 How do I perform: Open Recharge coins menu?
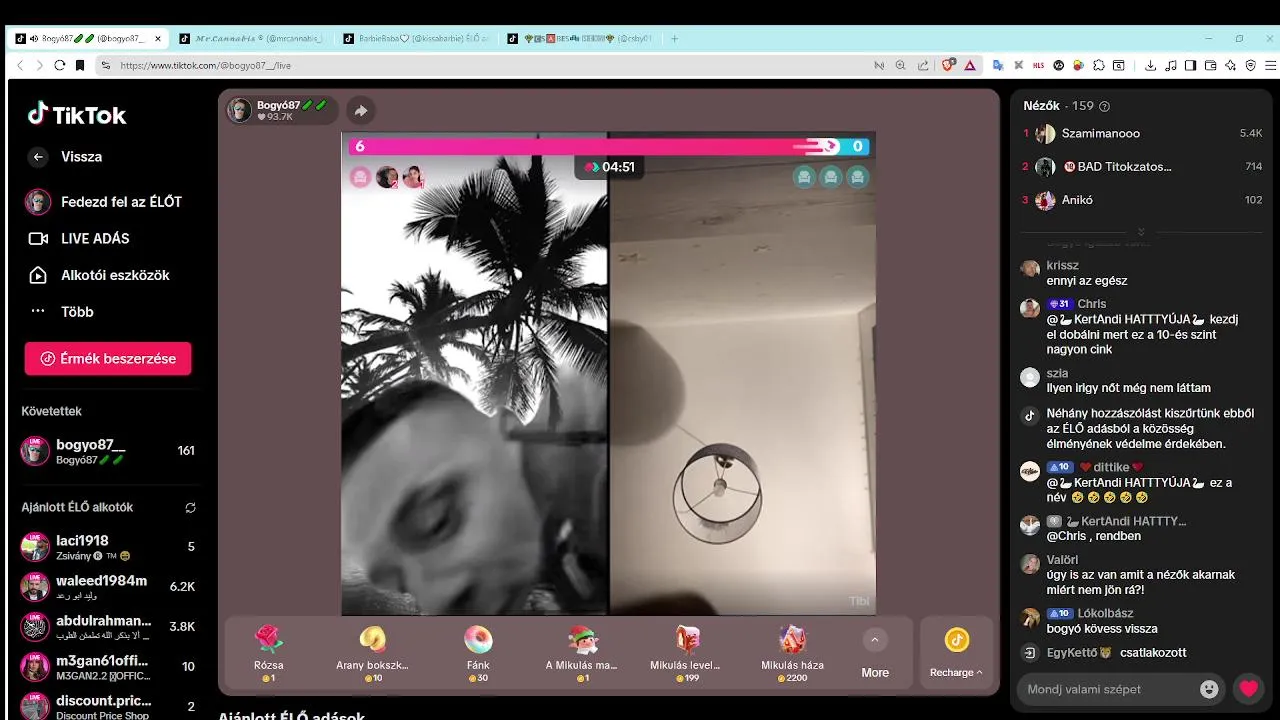click(956, 652)
